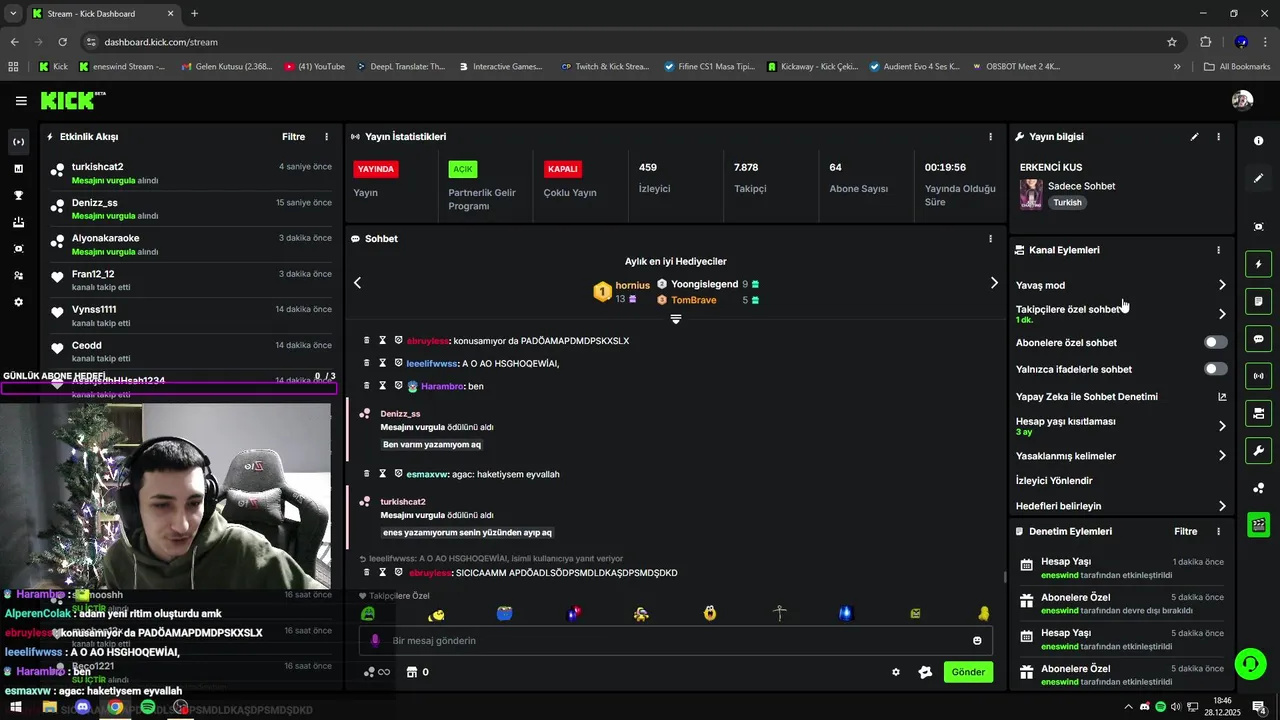Open the Filtre dropdown in Etkinlik Akışı
1280x720 pixels.
293,137
